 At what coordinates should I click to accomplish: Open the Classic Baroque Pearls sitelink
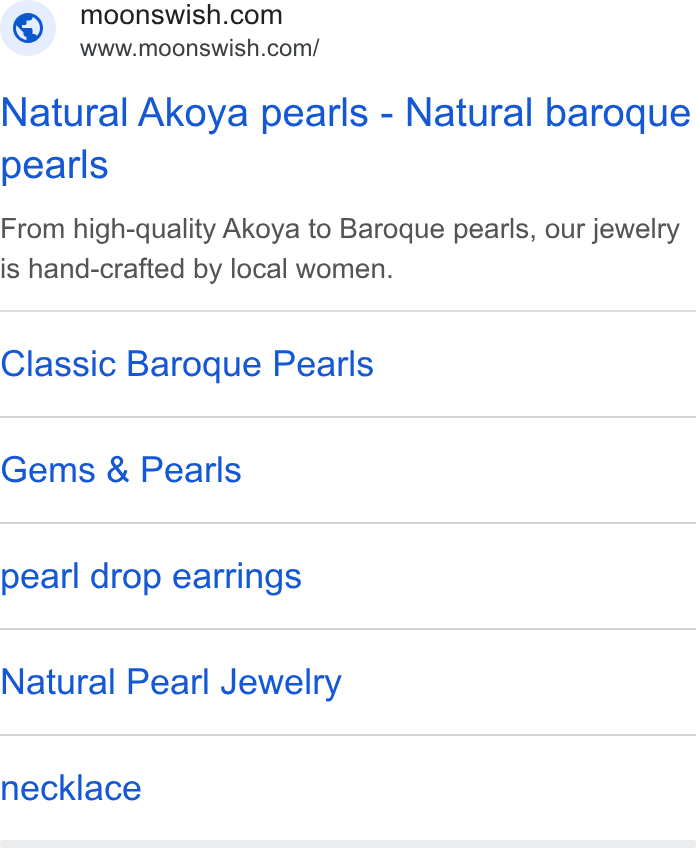point(187,363)
